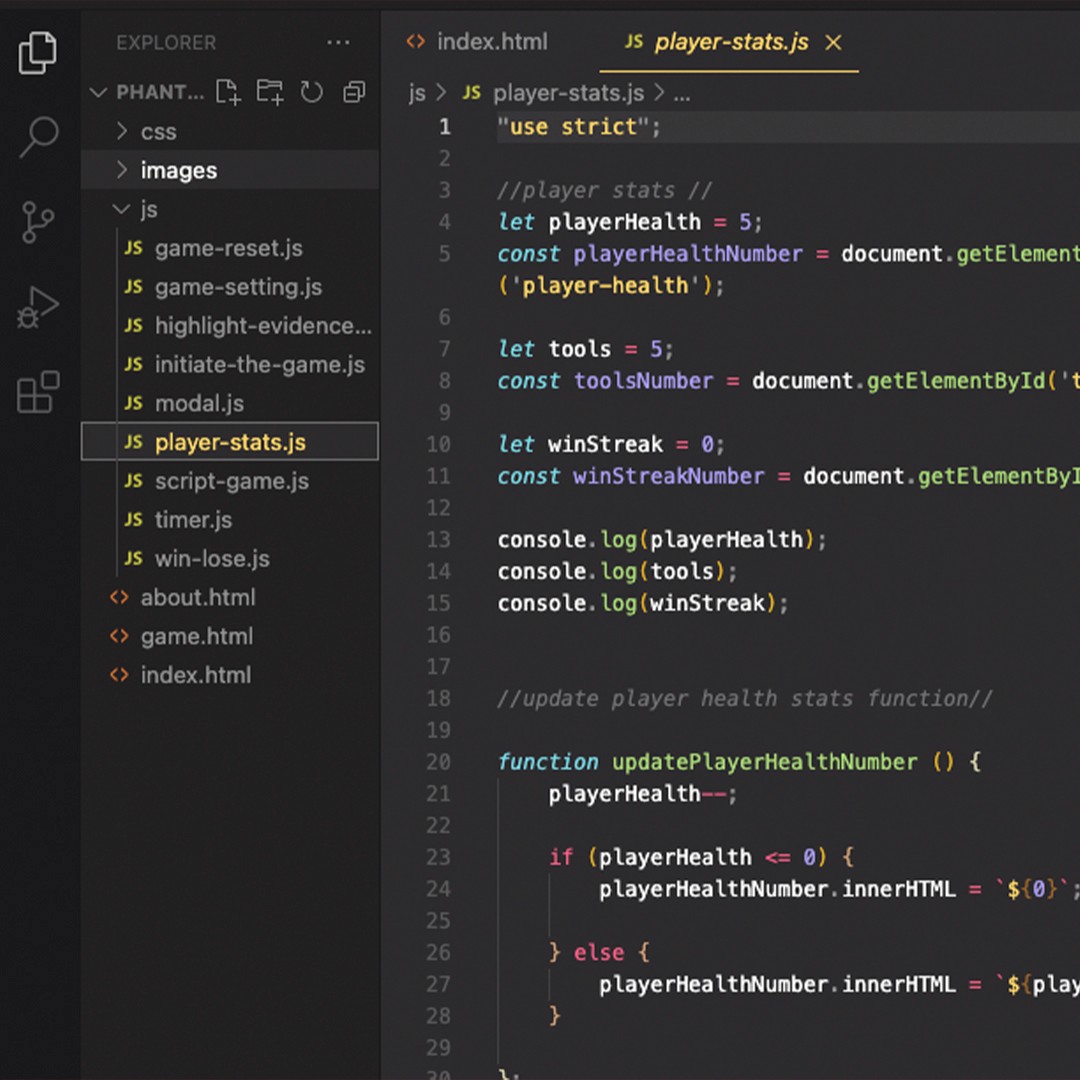Click the updatePlayerHealthNumber function name
This screenshot has height=1080, width=1080.
765,762
